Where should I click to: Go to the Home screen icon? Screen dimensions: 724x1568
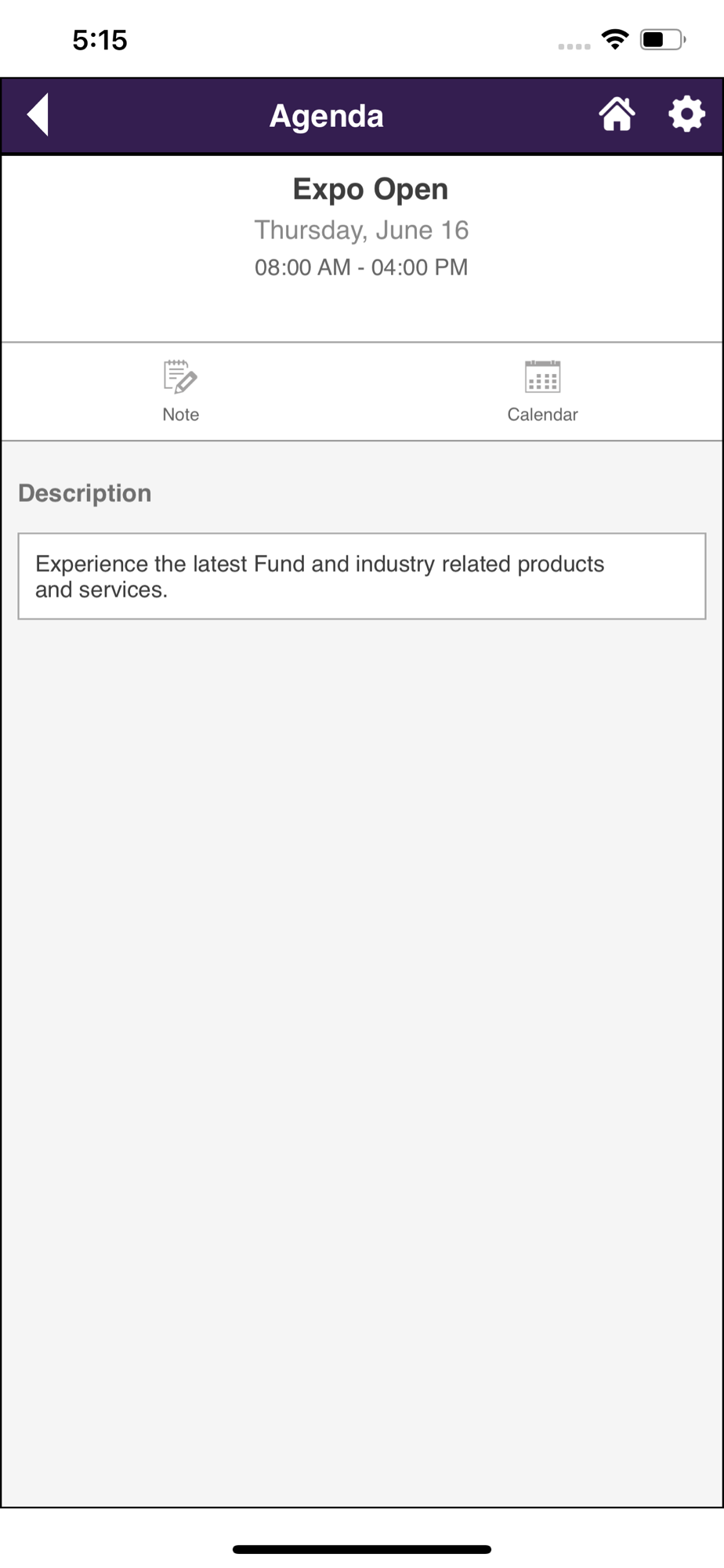[x=617, y=114]
